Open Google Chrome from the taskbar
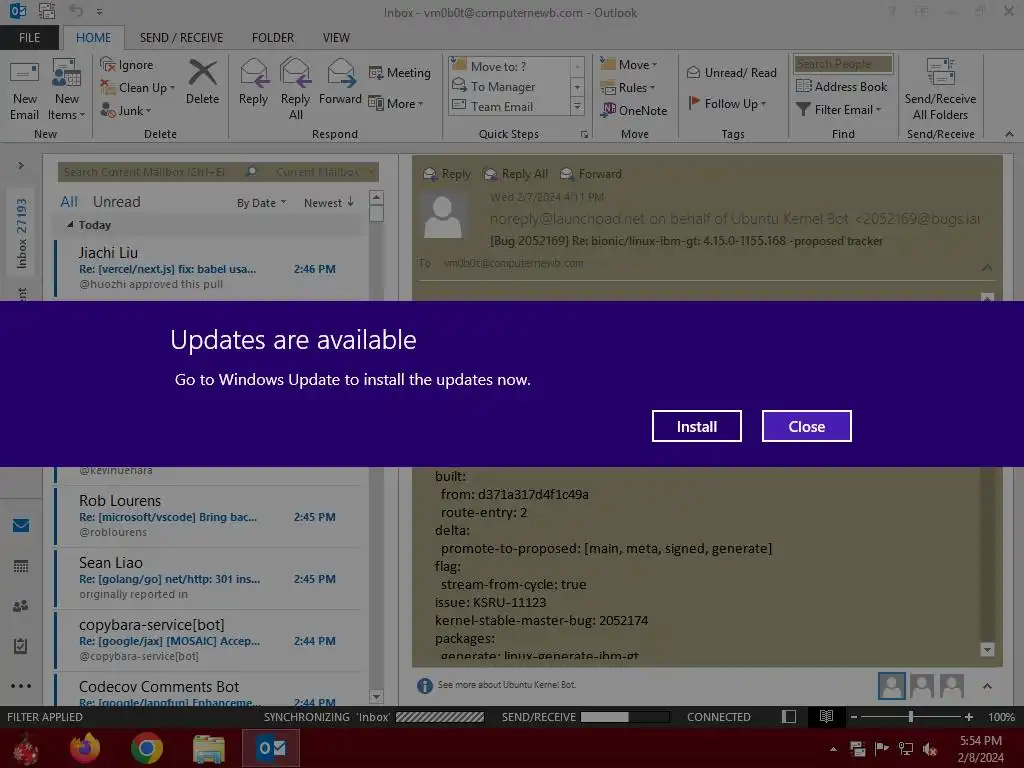The image size is (1024, 768). 146,748
